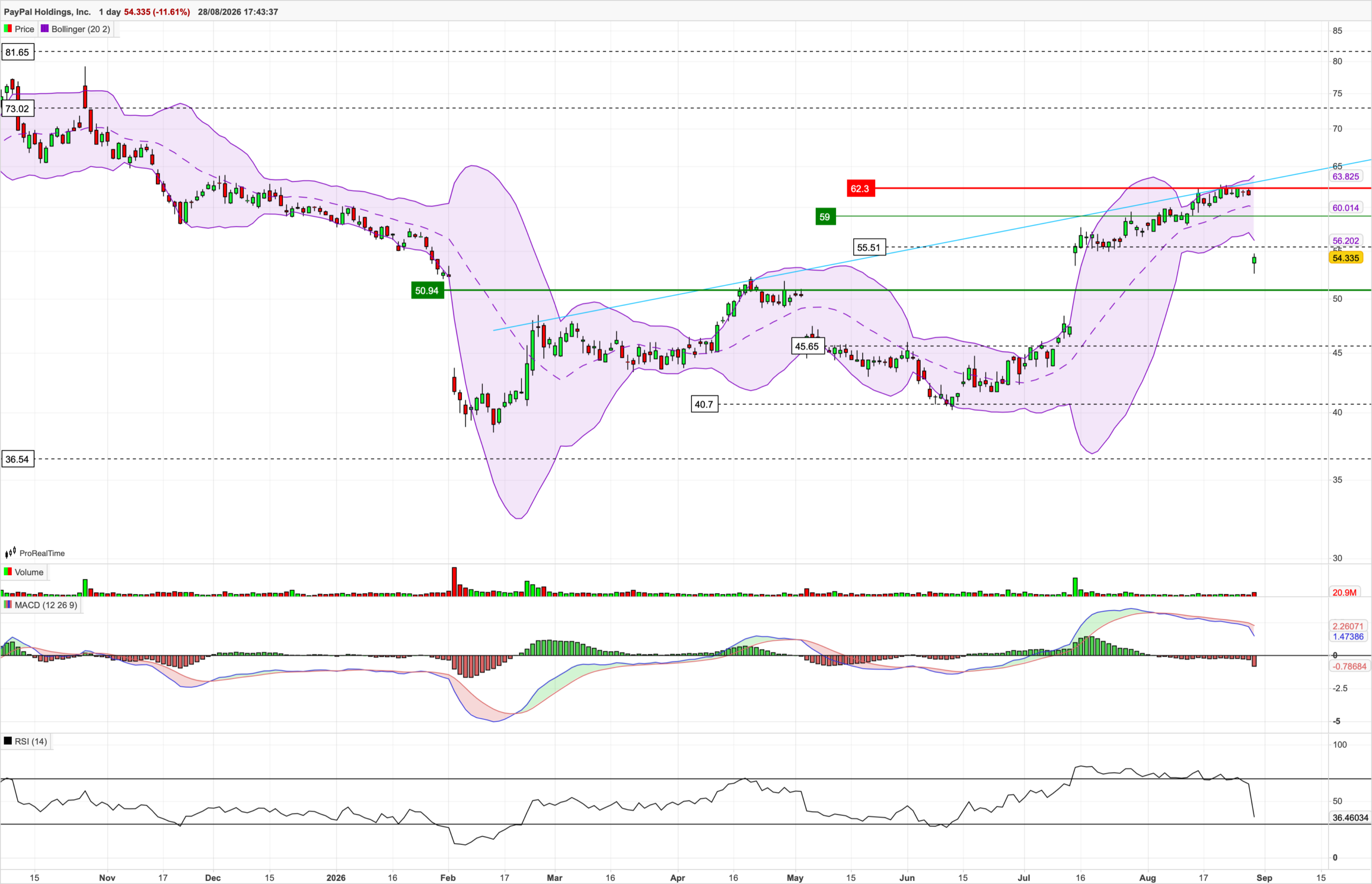Click the 35 tick on price axis
The image size is (1372, 884).
pyautogui.click(x=1338, y=480)
